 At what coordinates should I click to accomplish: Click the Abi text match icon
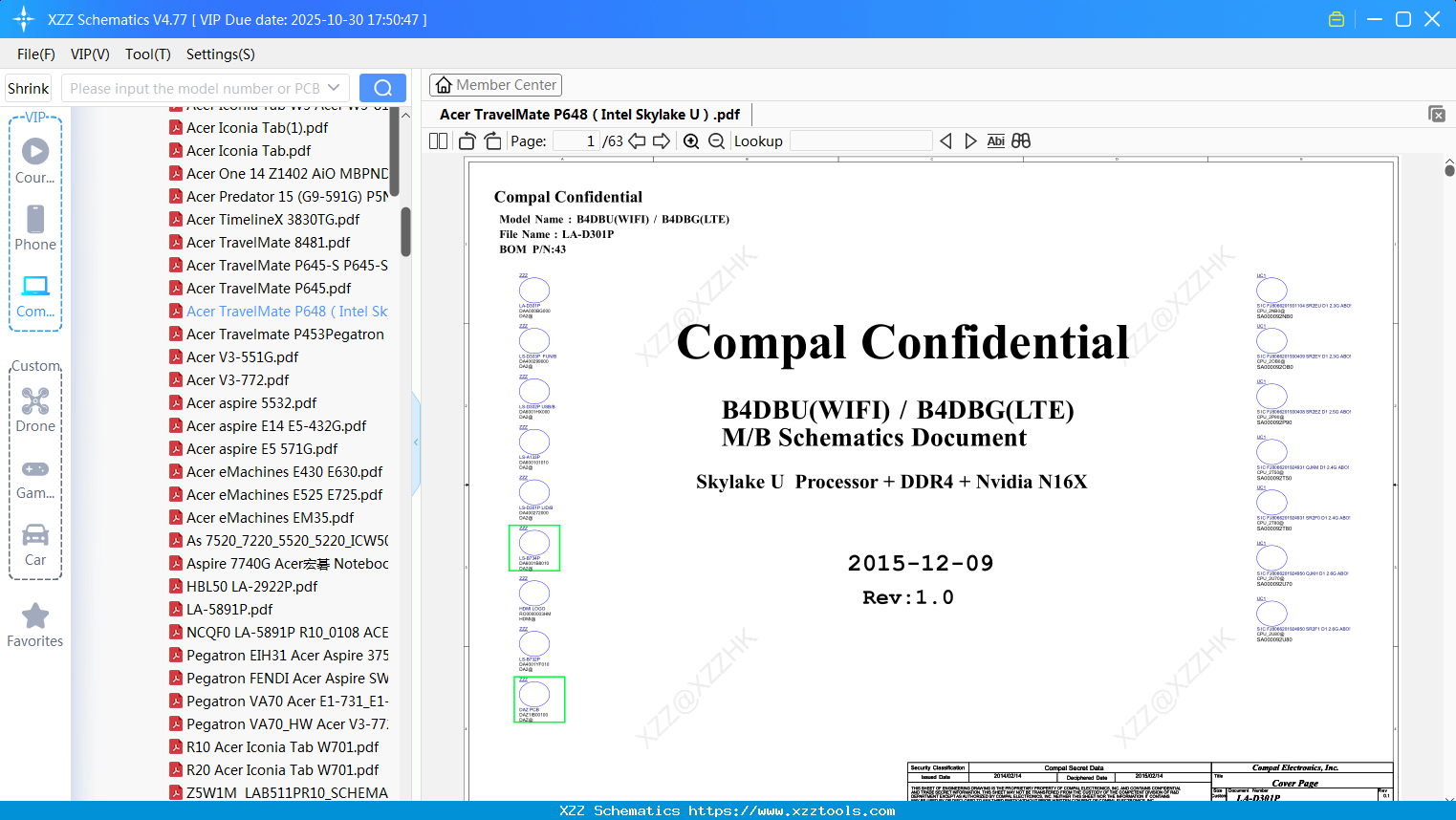996,141
